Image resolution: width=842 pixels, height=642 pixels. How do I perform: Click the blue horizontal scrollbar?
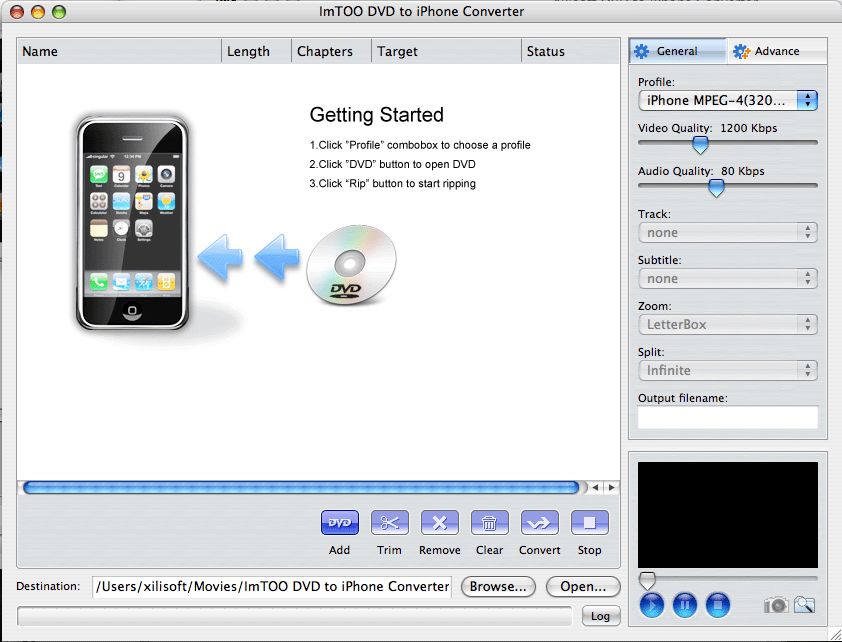301,487
